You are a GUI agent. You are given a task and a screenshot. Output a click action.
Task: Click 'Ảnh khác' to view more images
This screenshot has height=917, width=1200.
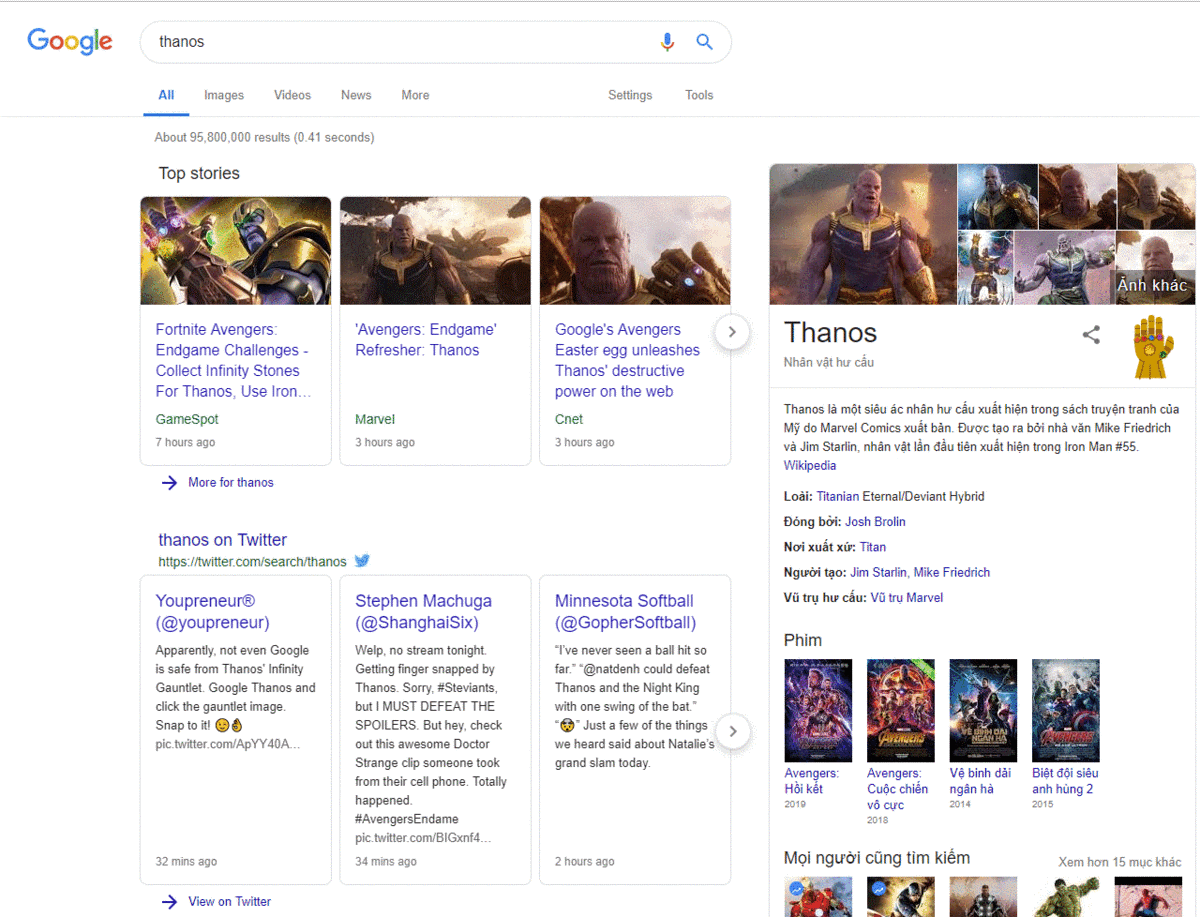pyautogui.click(x=1154, y=284)
